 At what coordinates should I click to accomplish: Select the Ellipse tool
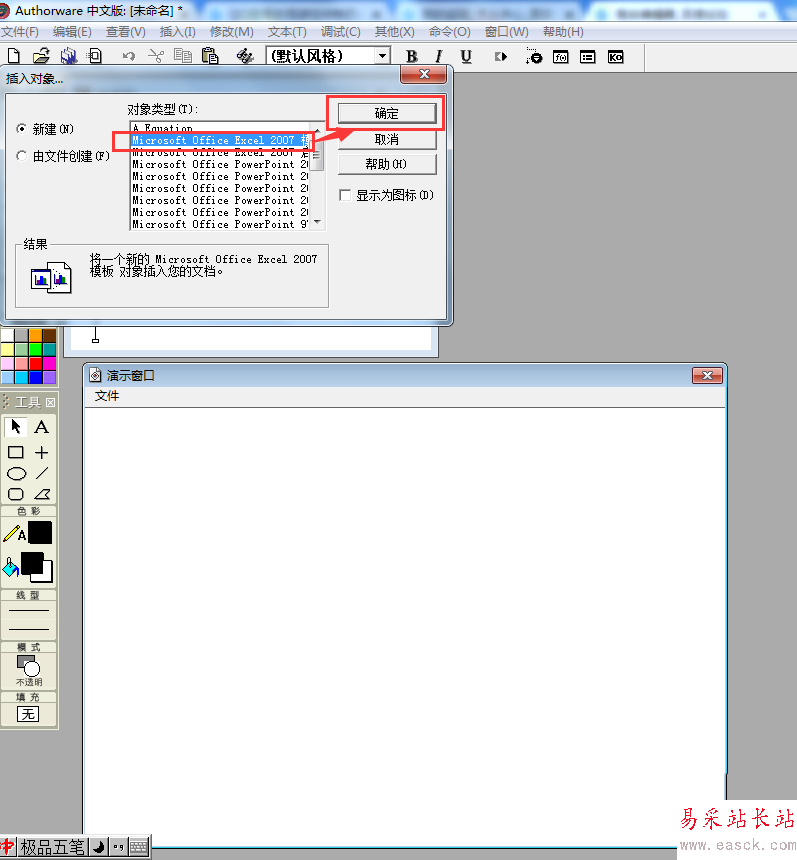tap(16, 474)
